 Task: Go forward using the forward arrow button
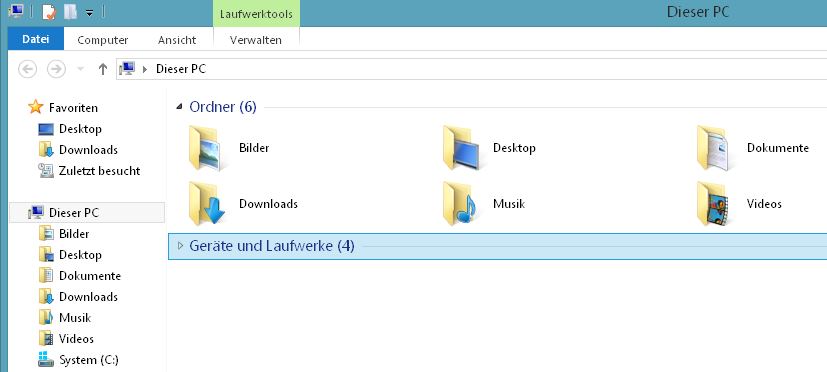(56, 69)
